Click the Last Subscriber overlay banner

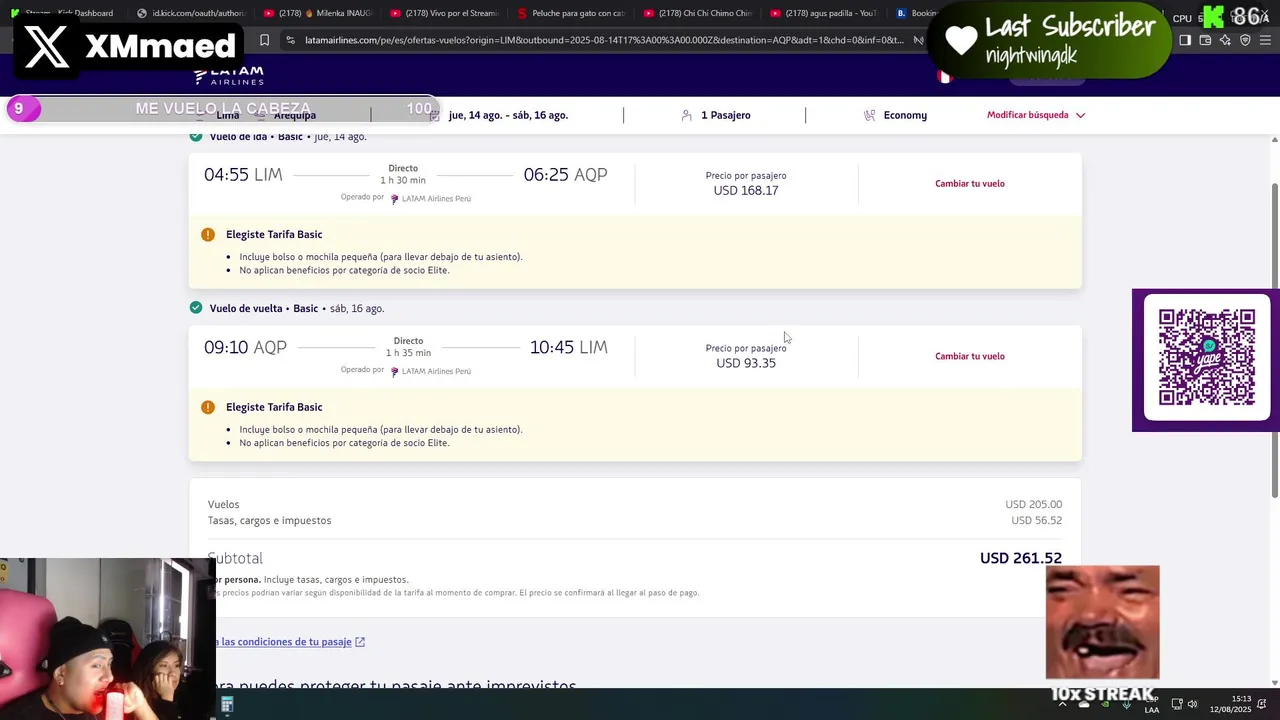[x=1048, y=40]
